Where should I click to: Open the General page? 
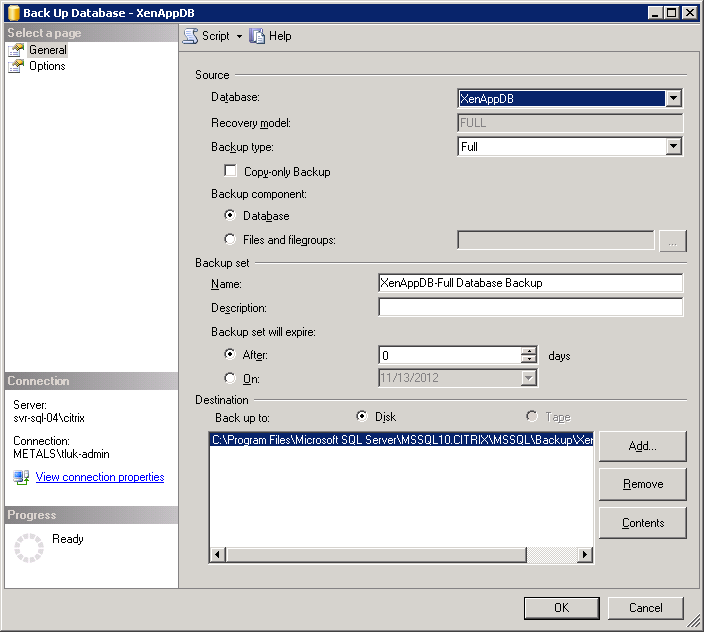click(48, 50)
